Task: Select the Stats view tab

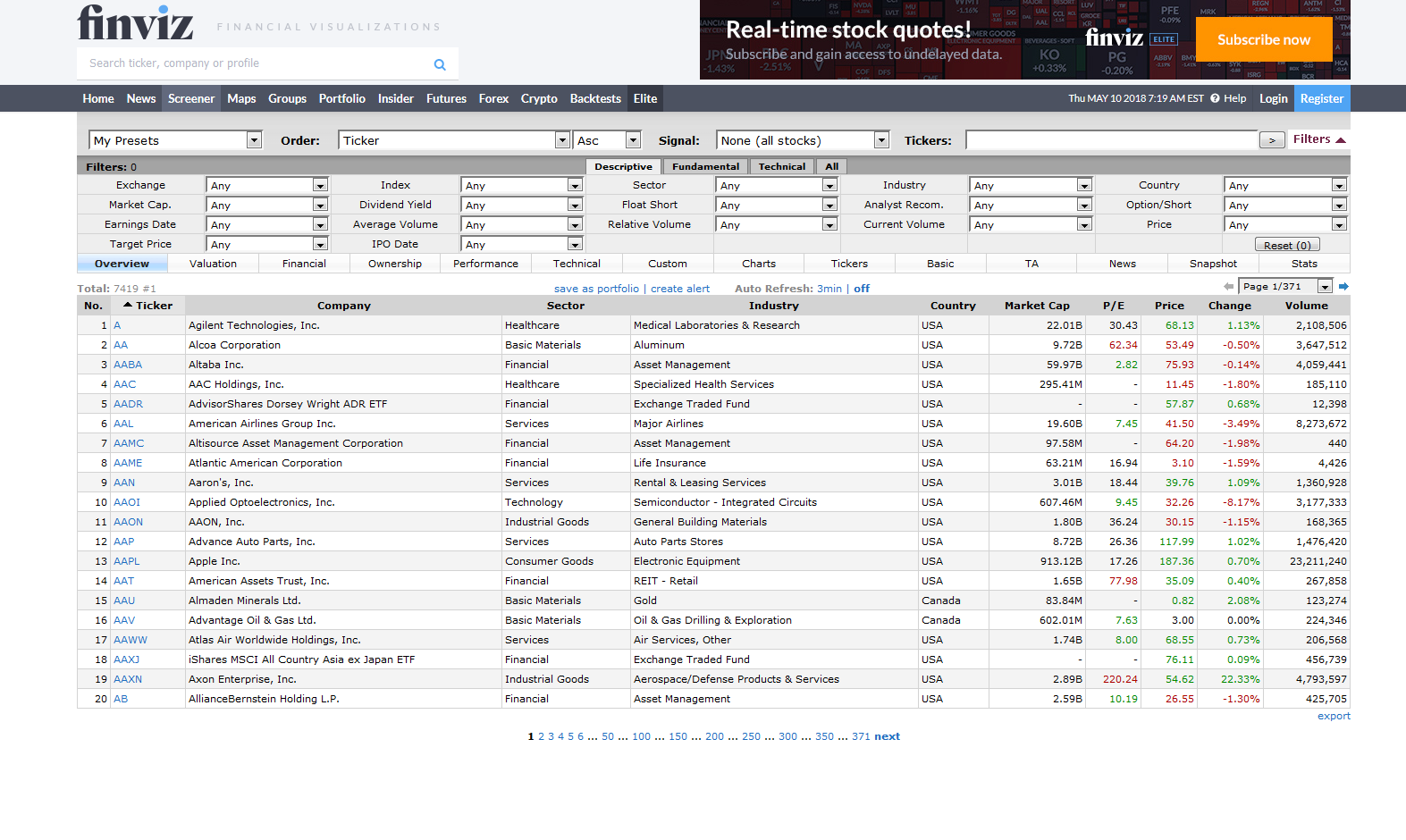Action: click(1304, 264)
